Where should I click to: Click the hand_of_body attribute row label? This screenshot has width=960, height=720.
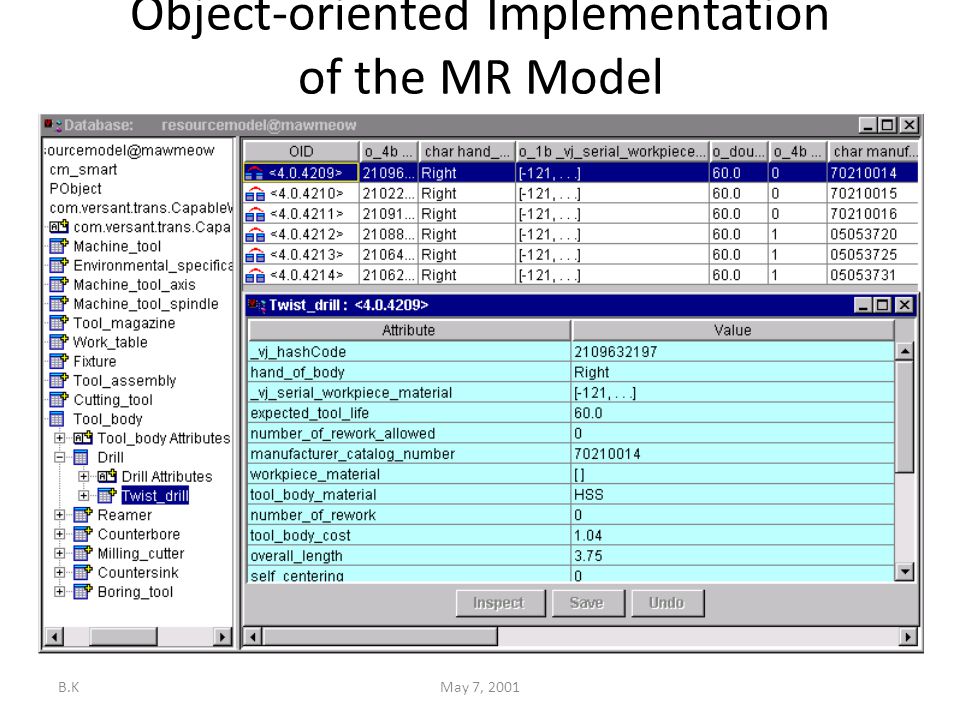(298, 372)
